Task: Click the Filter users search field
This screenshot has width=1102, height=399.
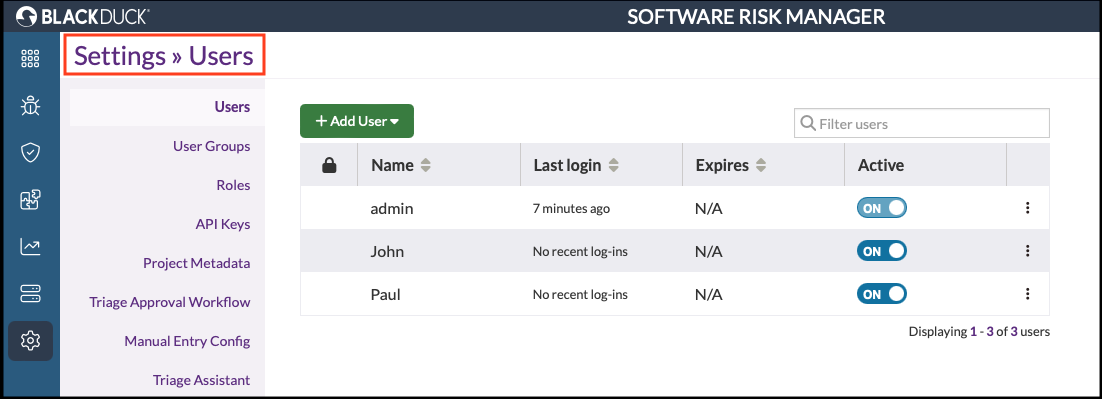Action: click(921, 124)
